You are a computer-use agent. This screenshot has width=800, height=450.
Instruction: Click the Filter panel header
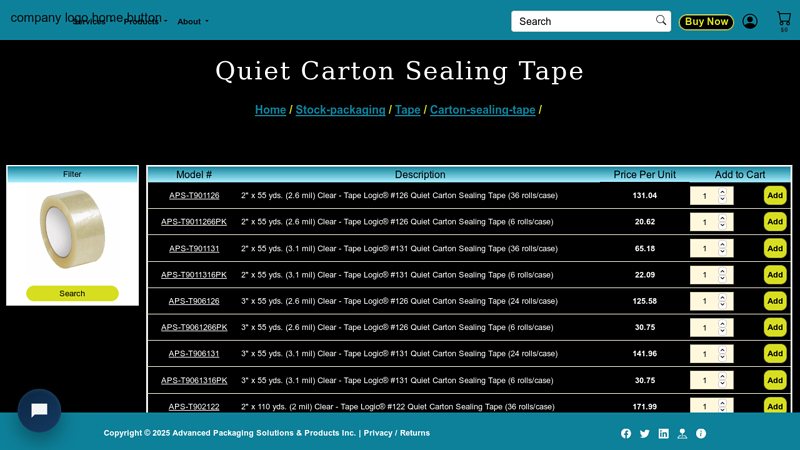click(72, 174)
